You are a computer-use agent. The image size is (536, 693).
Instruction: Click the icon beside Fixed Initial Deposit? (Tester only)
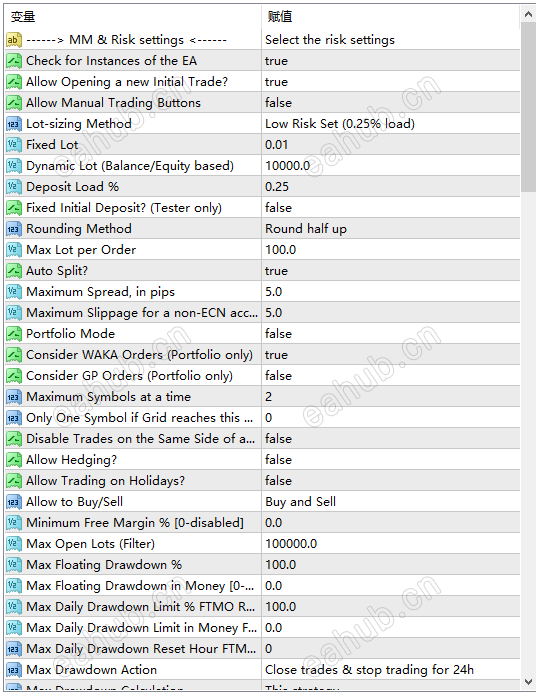coord(14,208)
